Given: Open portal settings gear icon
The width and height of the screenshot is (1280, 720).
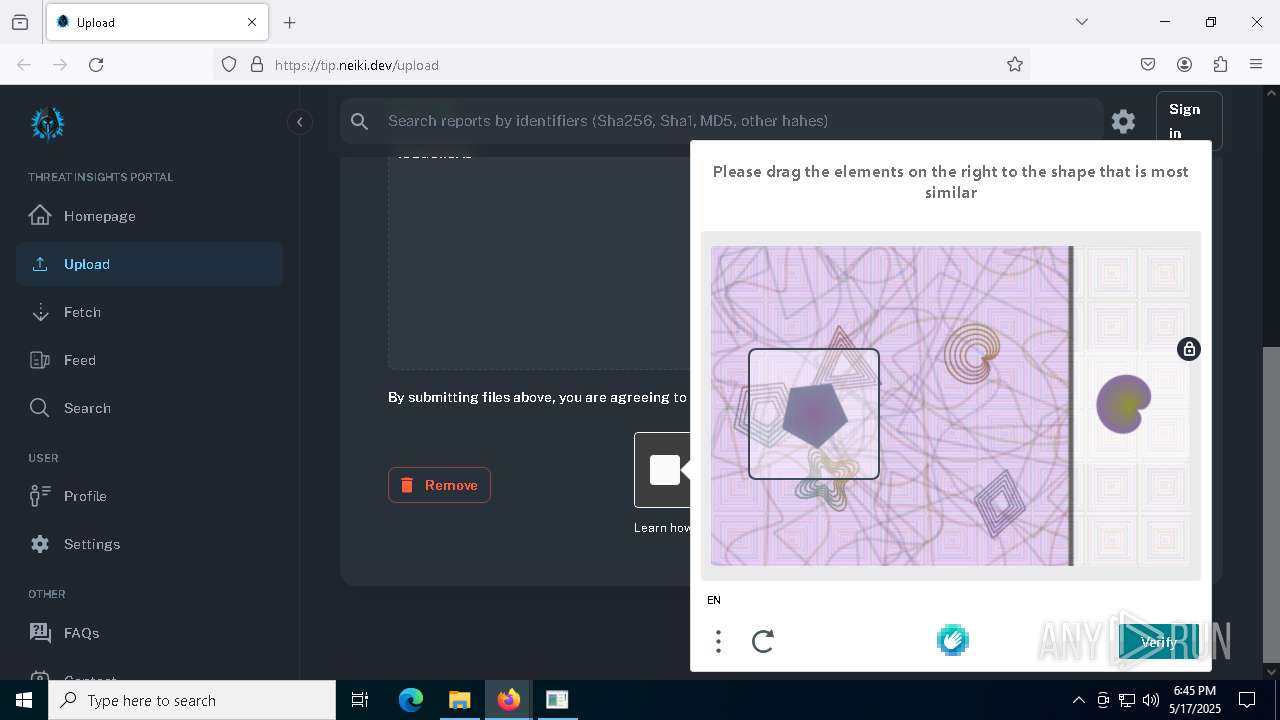Looking at the screenshot, I should 1123,122.
